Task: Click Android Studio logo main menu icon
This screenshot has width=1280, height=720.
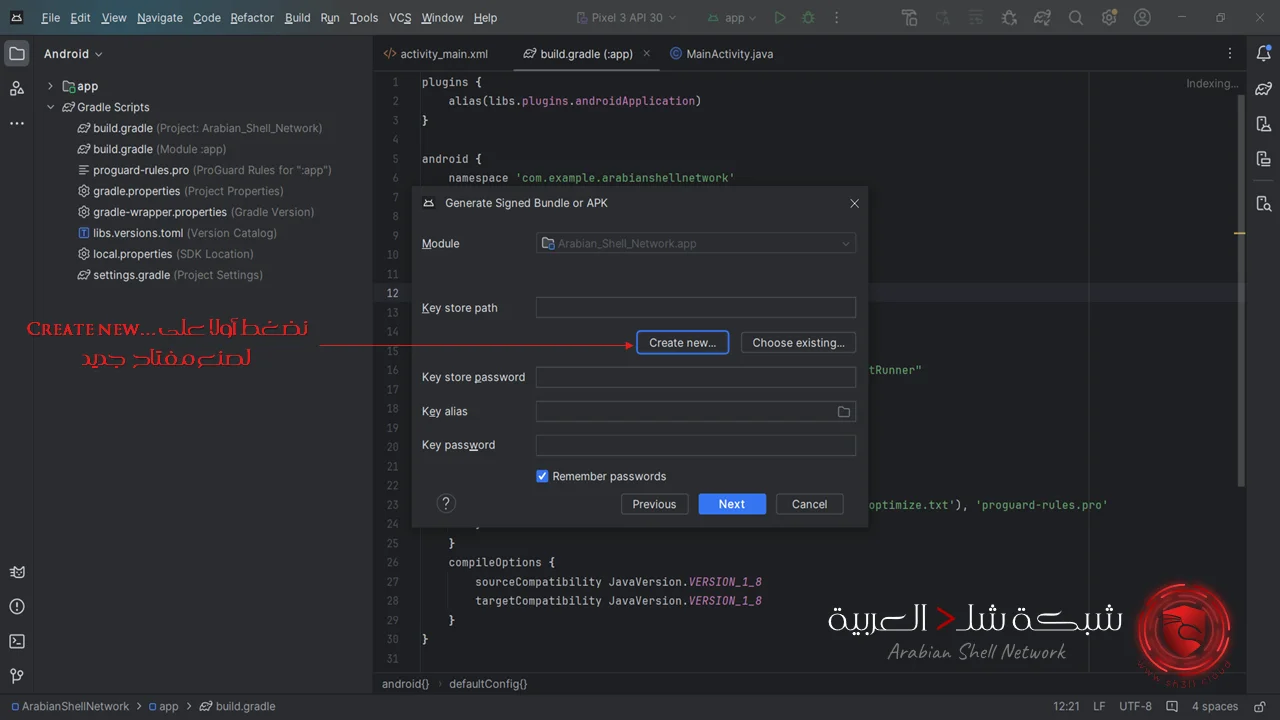Action: click(17, 18)
